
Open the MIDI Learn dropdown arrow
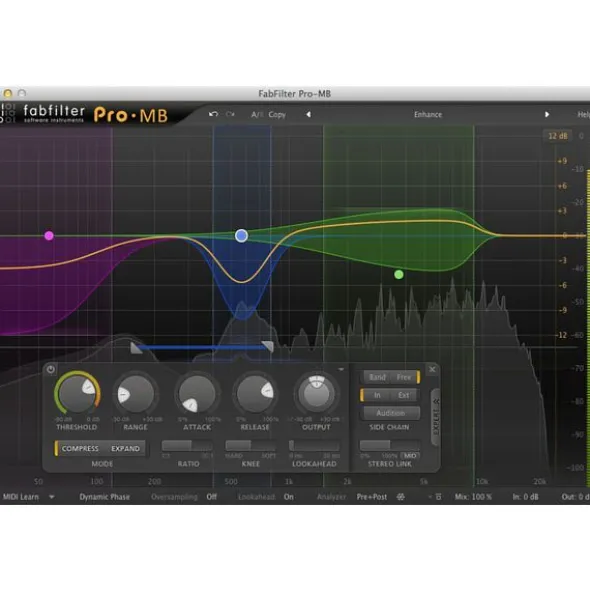pos(52,497)
